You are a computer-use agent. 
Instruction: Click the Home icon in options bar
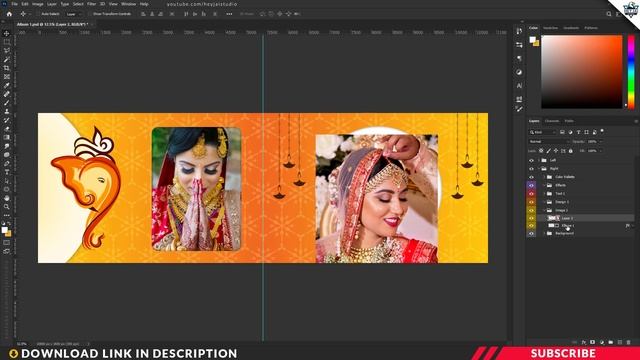click(9, 14)
